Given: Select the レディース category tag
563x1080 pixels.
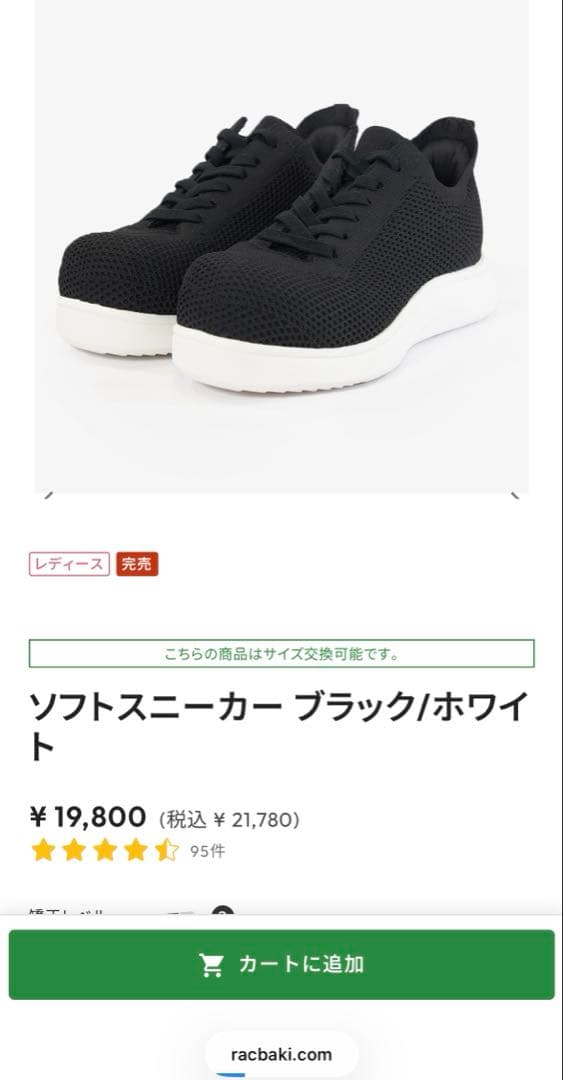Looking at the screenshot, I should pos(69,564).
